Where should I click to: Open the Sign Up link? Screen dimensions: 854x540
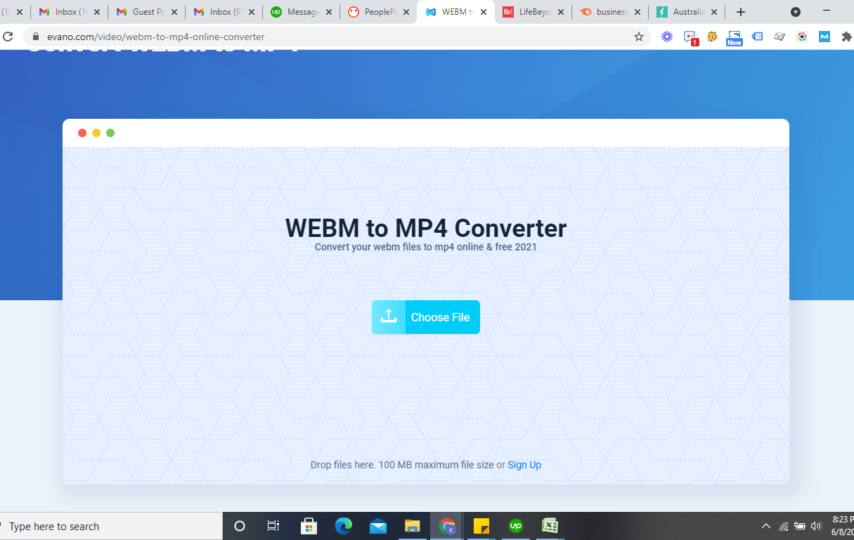524,465
